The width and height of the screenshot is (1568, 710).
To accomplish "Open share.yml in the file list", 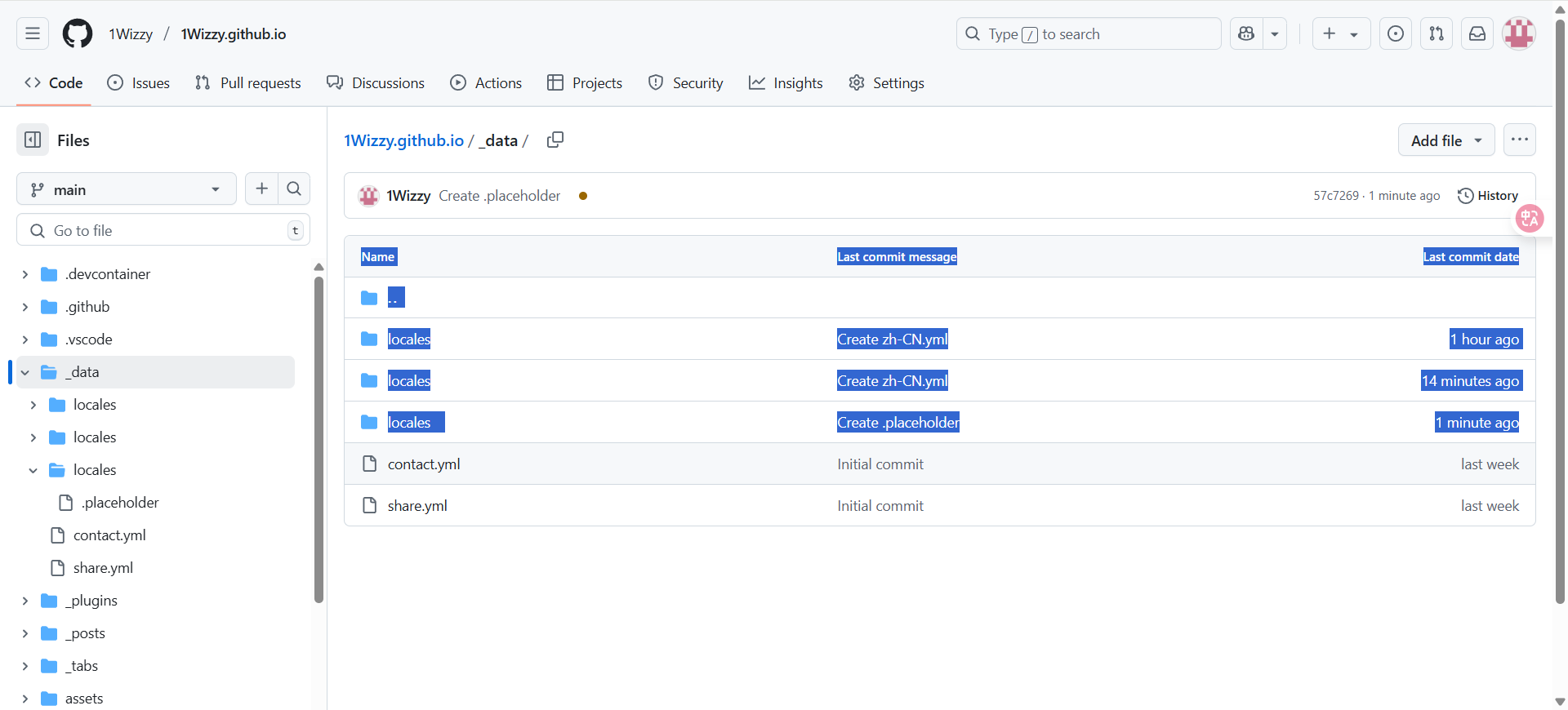I will tap(417, 506).
